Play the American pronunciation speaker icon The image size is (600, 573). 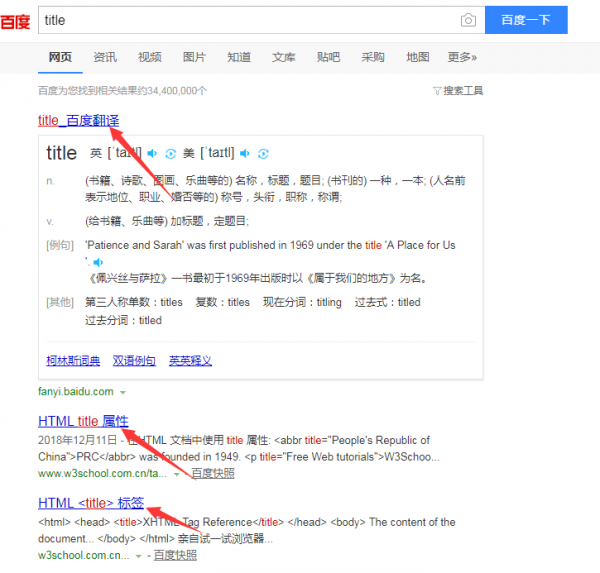(x=245, y=153)
